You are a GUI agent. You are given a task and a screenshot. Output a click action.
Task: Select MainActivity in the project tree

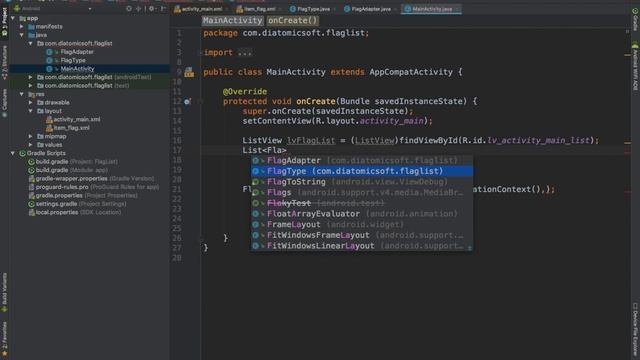click(77, 69)
